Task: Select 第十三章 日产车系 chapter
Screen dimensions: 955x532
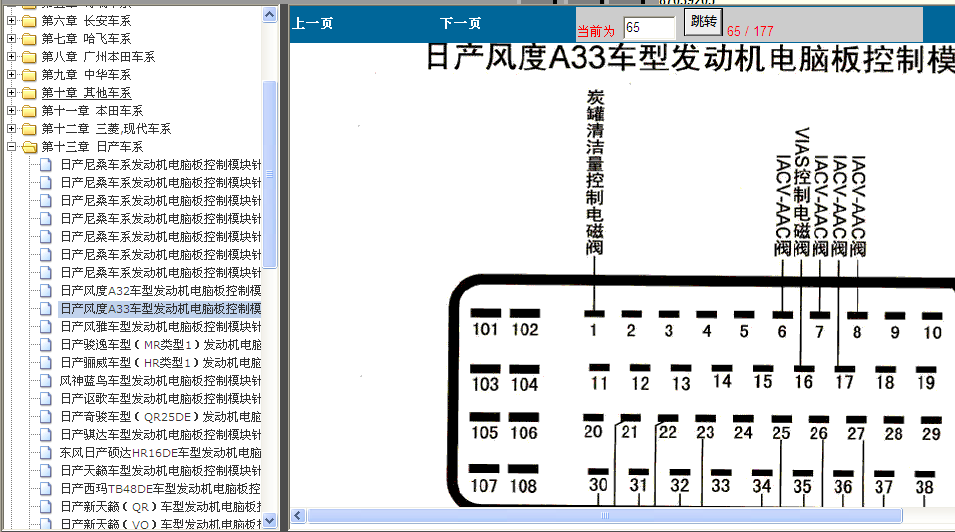Action: pyautogui.click(x=92, y=147)
